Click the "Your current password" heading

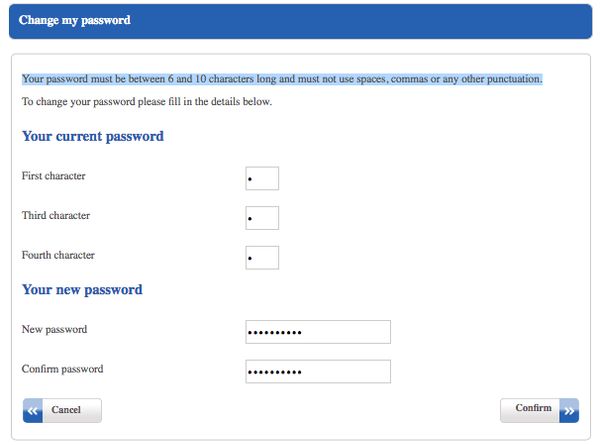click(93, 136)
